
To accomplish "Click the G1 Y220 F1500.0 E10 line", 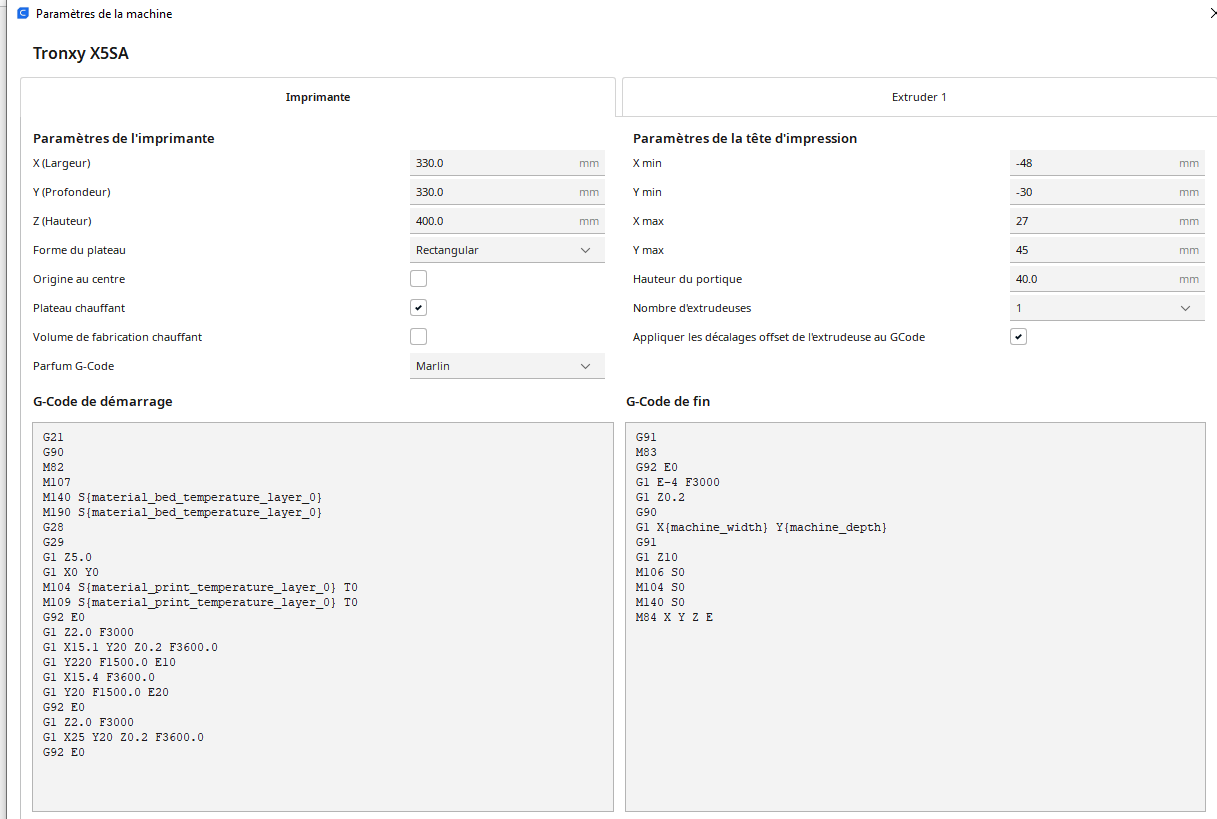I will pyautogui.click(x=110, y=662).
